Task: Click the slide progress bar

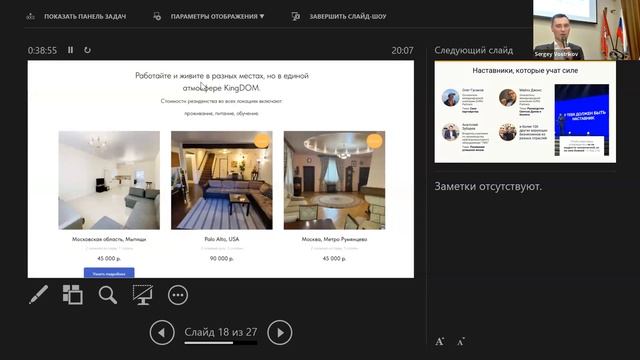Action: coord(221,343)
